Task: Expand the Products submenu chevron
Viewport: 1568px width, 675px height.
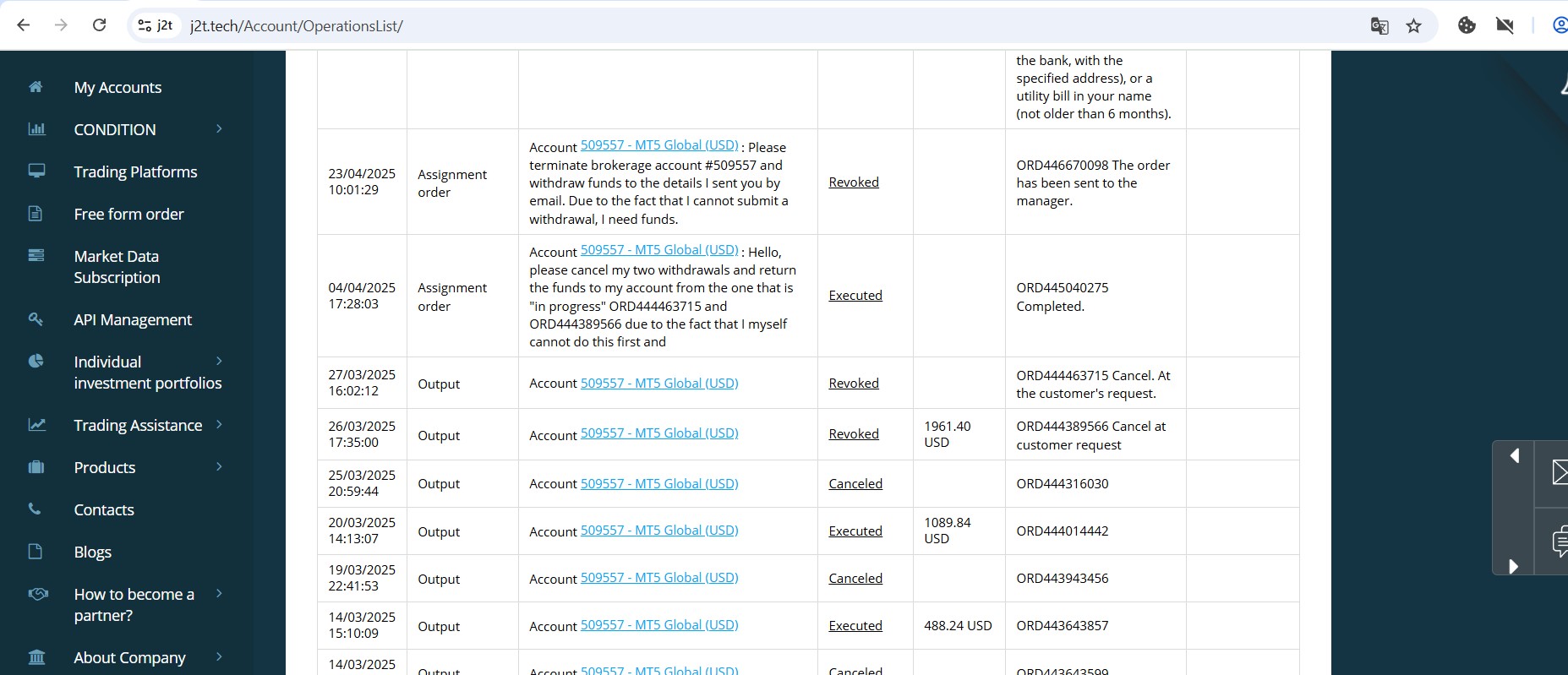Action: point(219,467)
